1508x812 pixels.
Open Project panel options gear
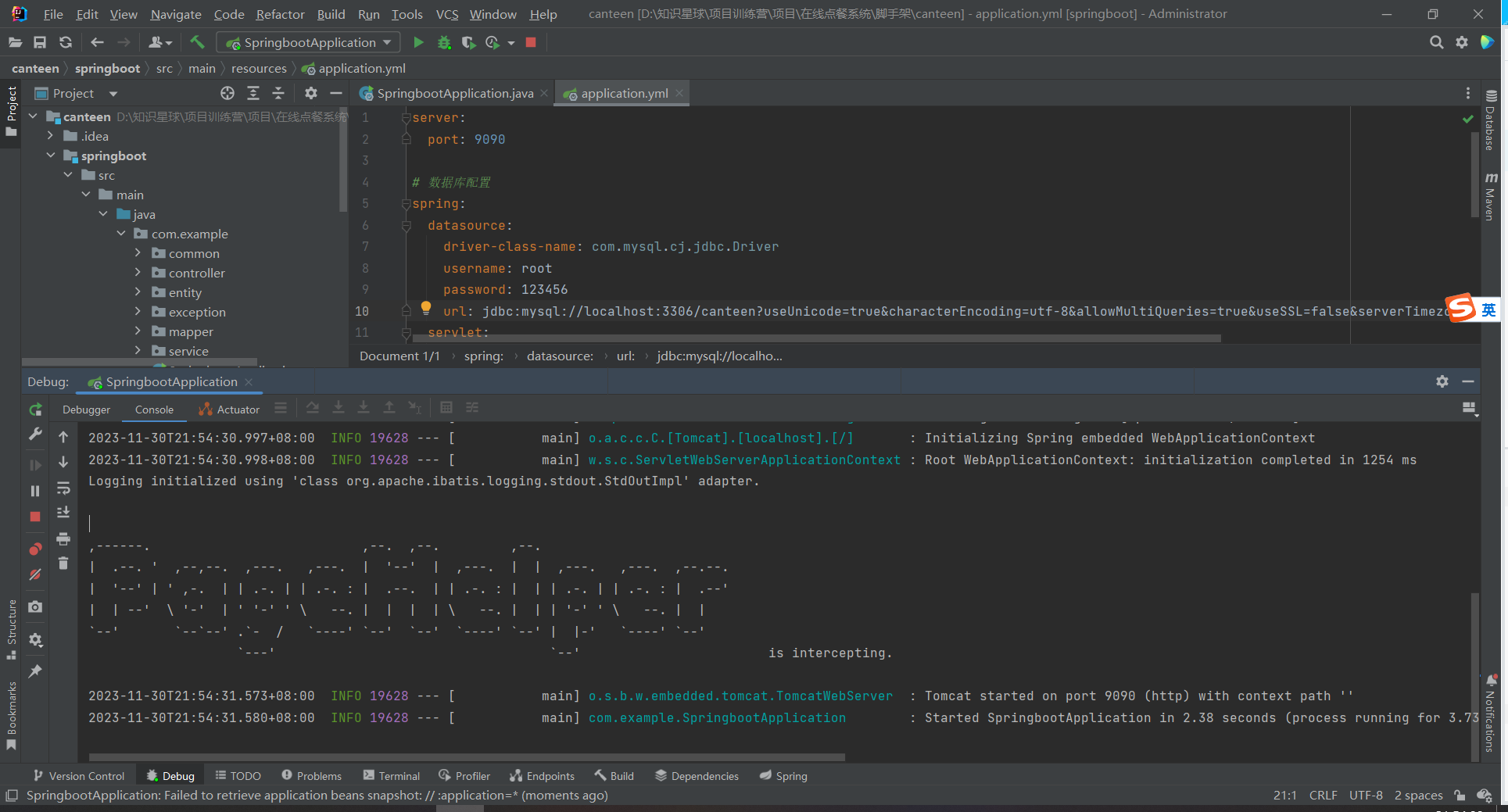[x=311, y=93]
